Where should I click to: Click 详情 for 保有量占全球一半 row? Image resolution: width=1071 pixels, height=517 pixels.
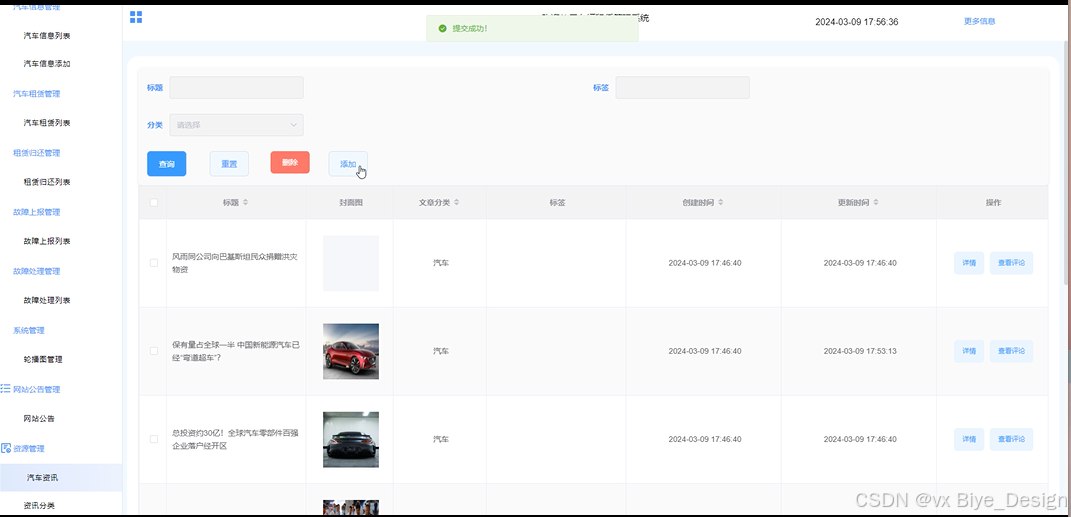pos(969,351)
